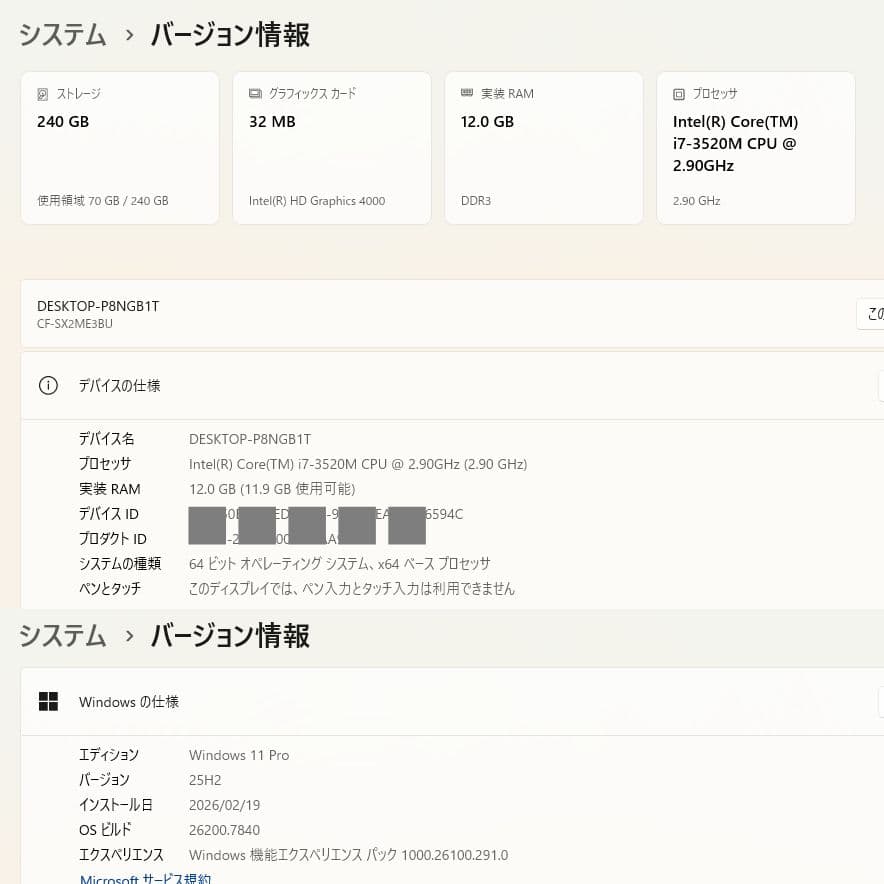Click the storage drive icon
The image size is (884, 884).
tap(42, 94)
